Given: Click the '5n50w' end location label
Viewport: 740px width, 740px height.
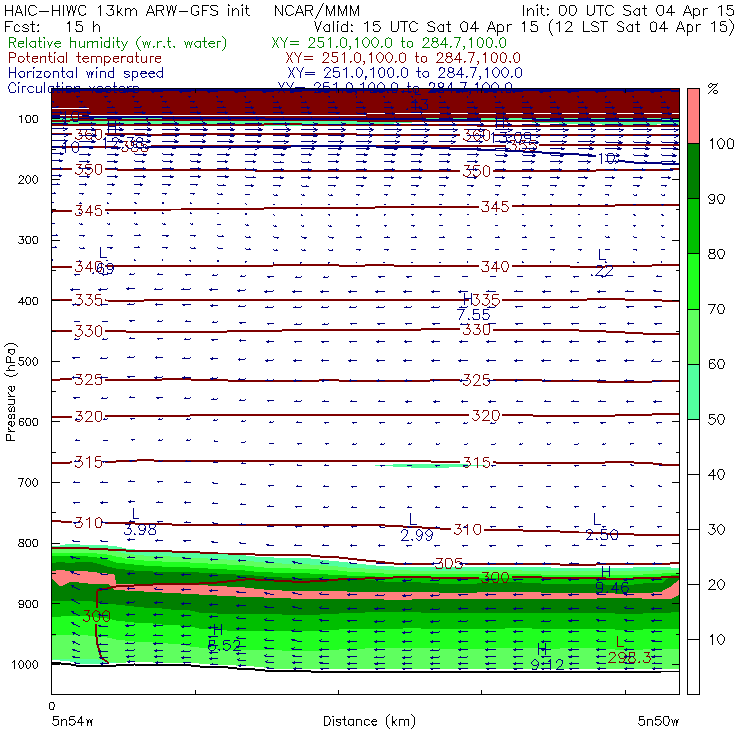Looking at the screenshot, I should click(x=658, y=721).
